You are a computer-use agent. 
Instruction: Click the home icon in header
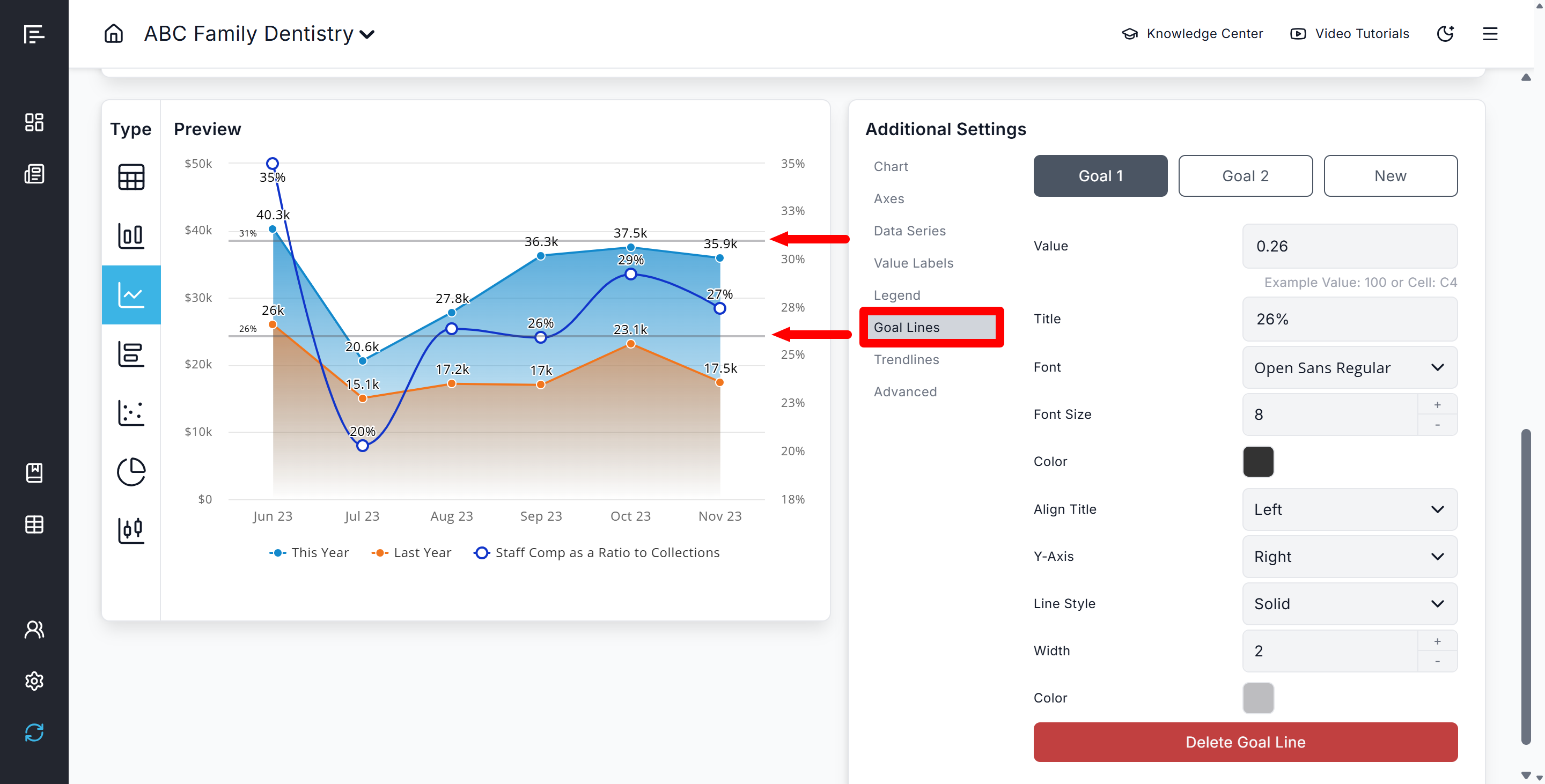(113, 34)
